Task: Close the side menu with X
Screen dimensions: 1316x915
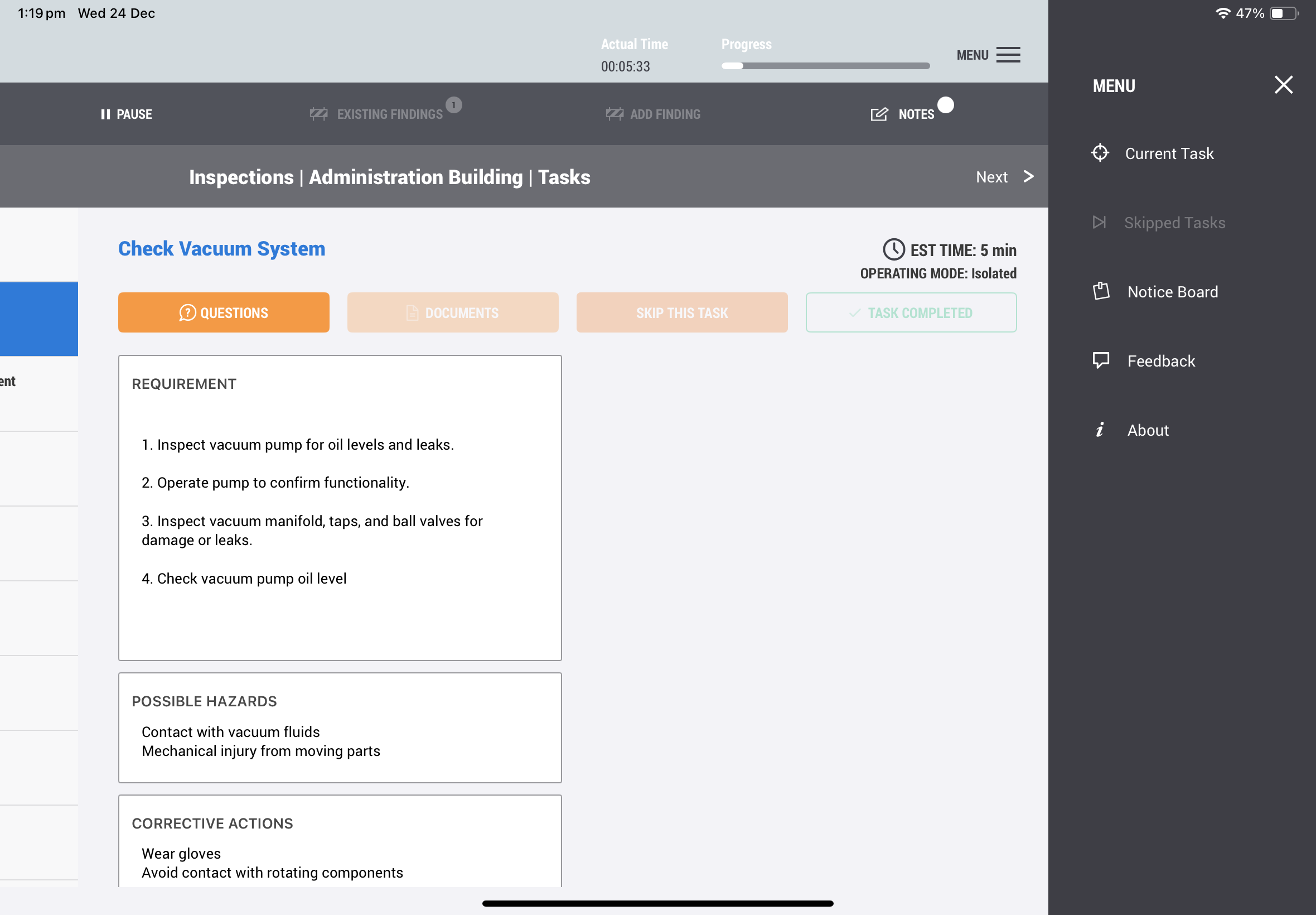Action: pos(1283,85)
